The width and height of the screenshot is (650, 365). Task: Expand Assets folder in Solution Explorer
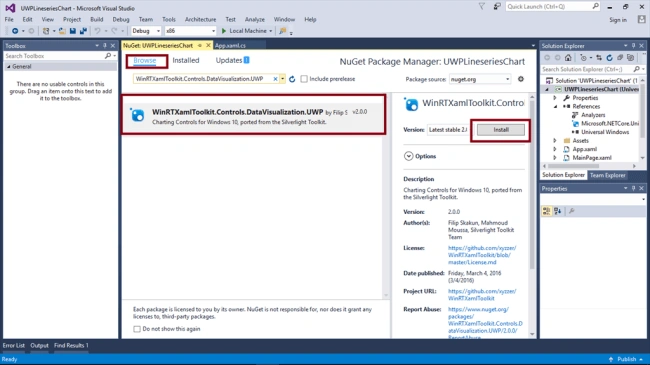(x=555, y=141)
